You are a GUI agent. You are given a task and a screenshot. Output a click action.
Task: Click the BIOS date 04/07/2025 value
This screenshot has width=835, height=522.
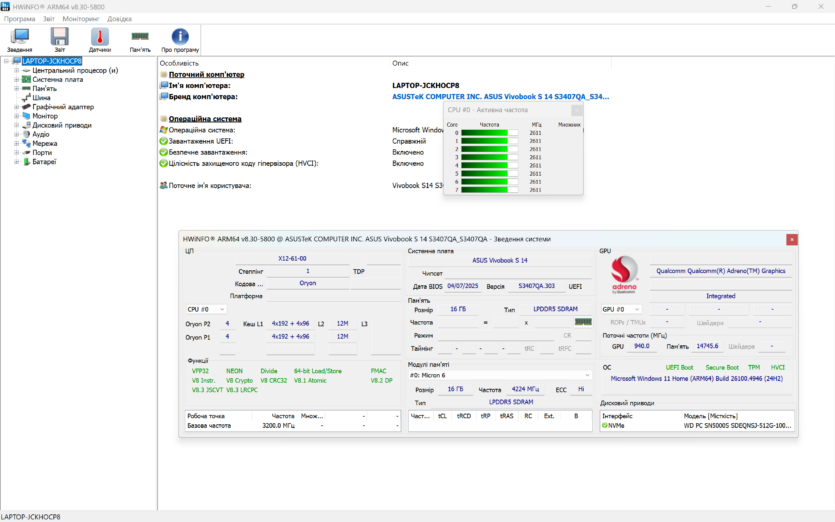click(463, 286)
